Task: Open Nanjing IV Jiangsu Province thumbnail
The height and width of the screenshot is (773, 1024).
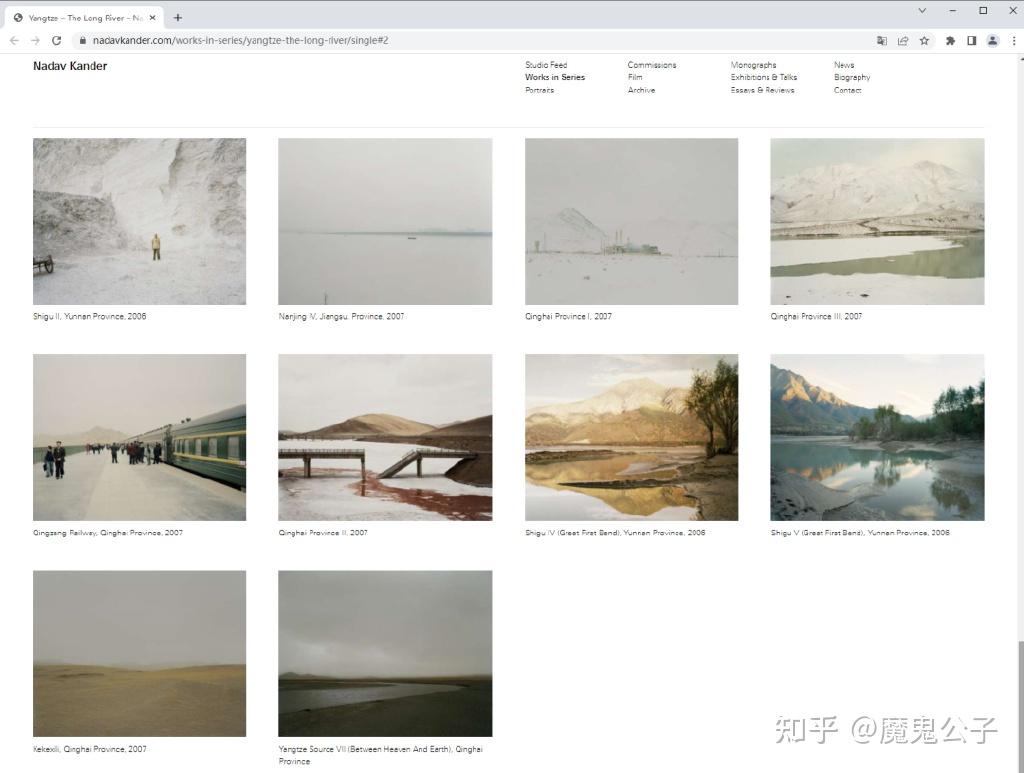Action: tap(385, 221)
